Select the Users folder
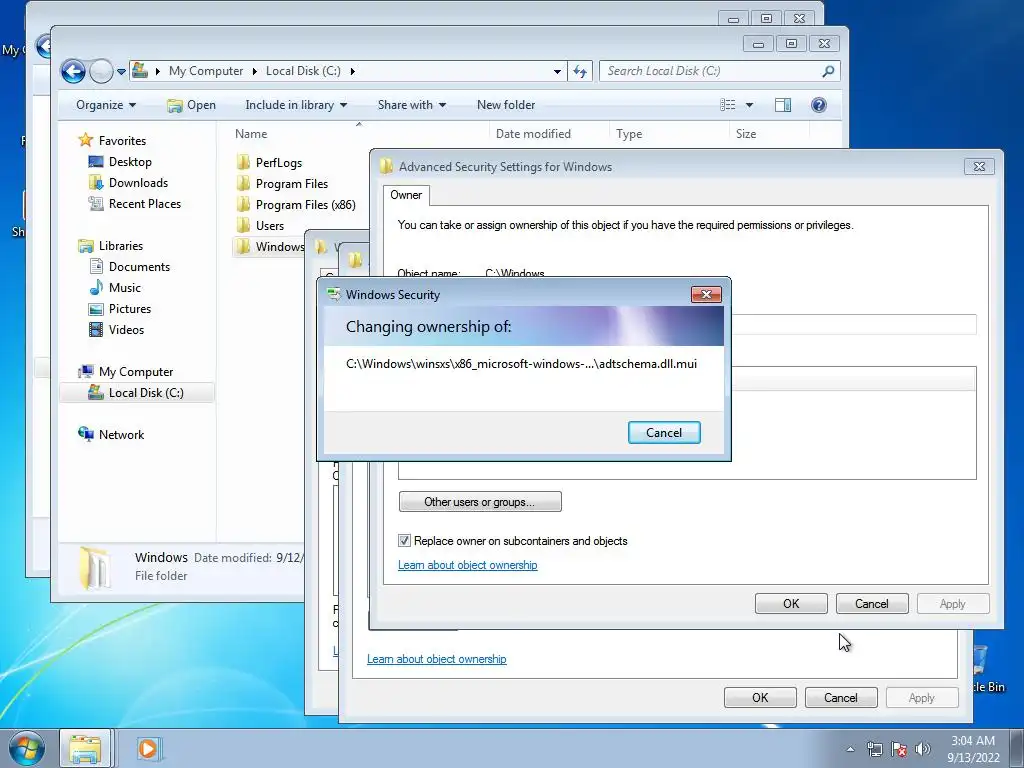Image resolution: width=1024 pixels, height=768 pixels. tap(269, 225)
